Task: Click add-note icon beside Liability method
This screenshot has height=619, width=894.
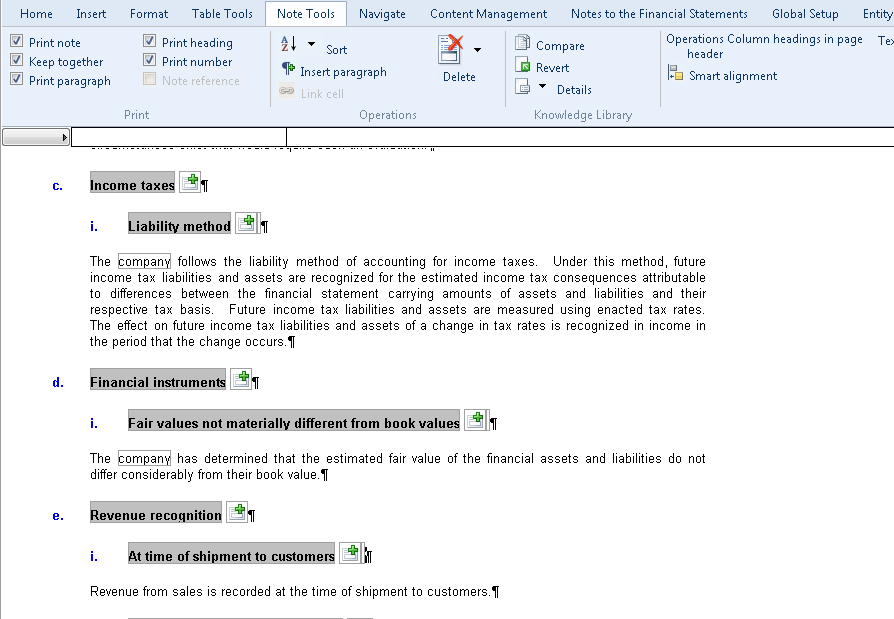Action: pyautogui.click(x=247, y=223)
